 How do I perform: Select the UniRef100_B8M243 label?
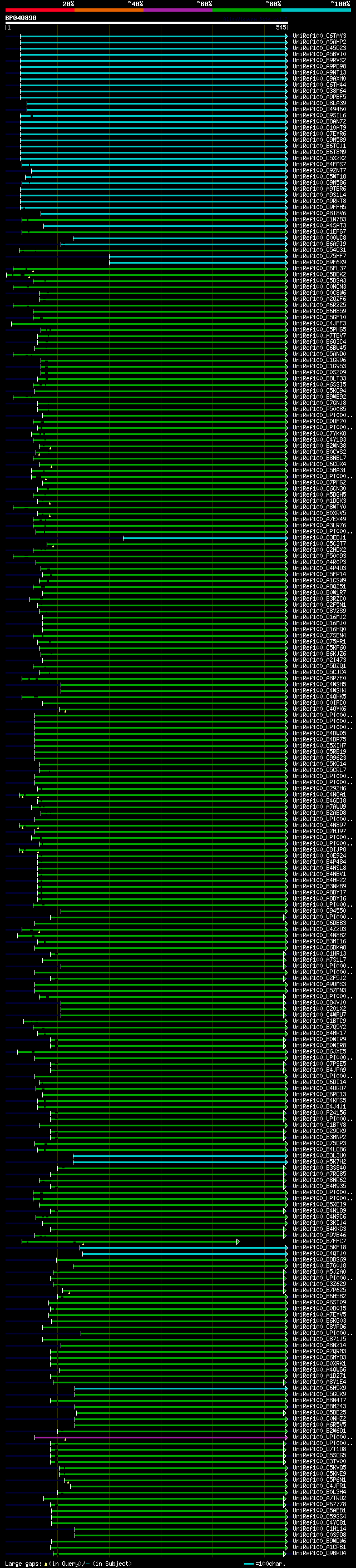coord(319,1406)
